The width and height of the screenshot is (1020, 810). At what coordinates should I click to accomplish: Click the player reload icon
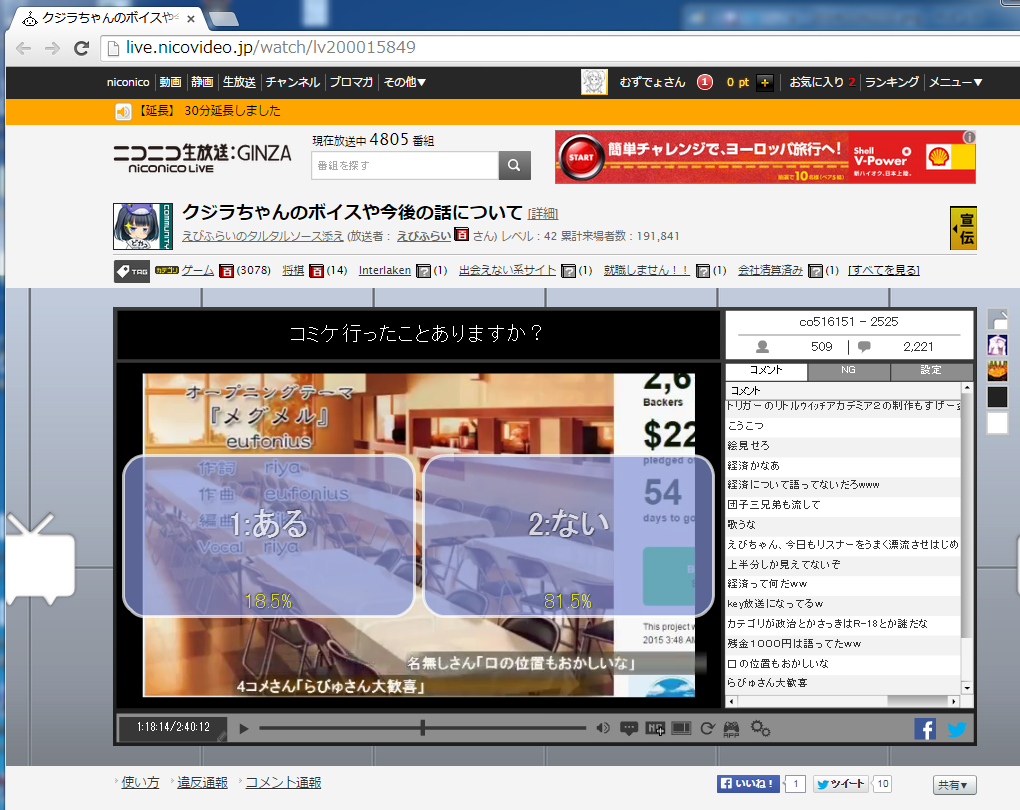pos(707,729)
